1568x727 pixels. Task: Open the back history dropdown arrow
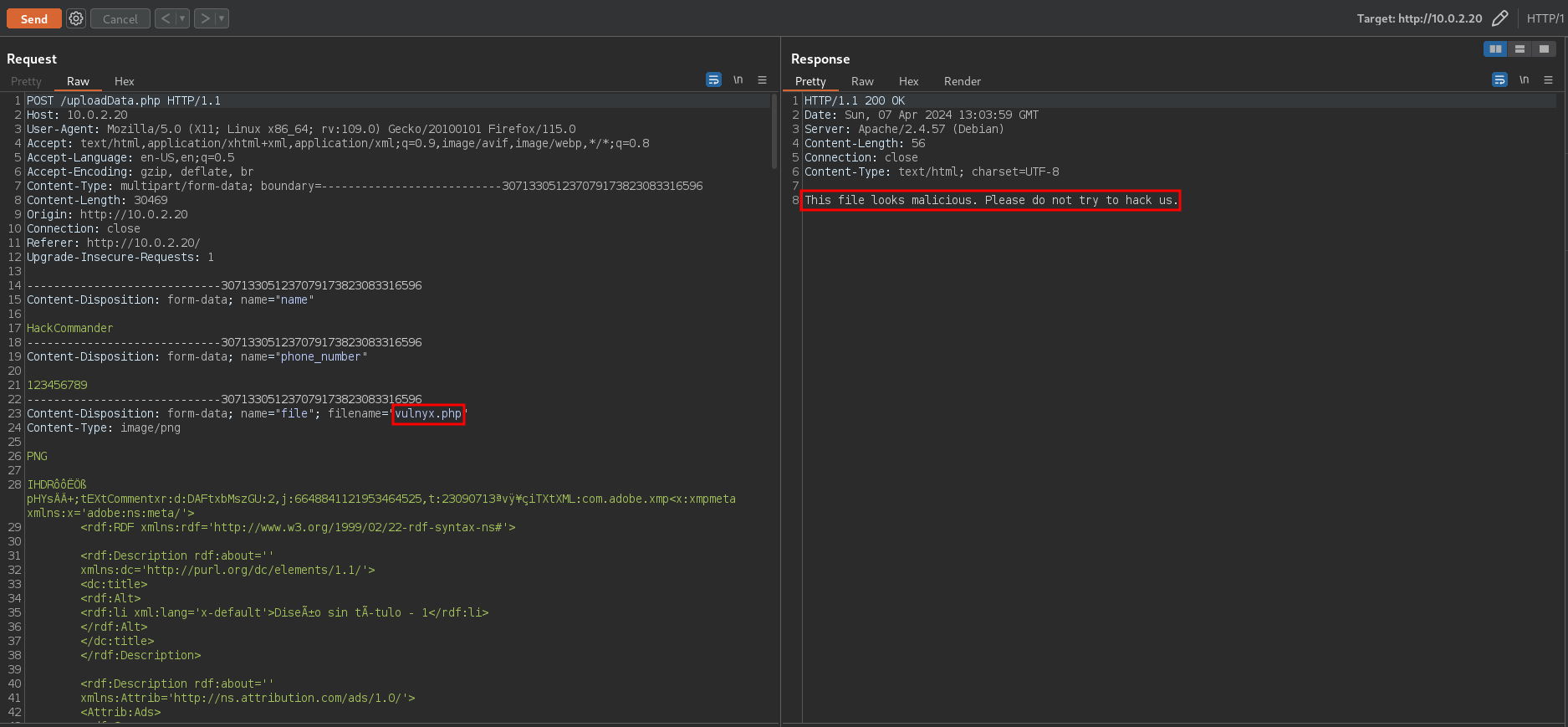click(182, 18)
